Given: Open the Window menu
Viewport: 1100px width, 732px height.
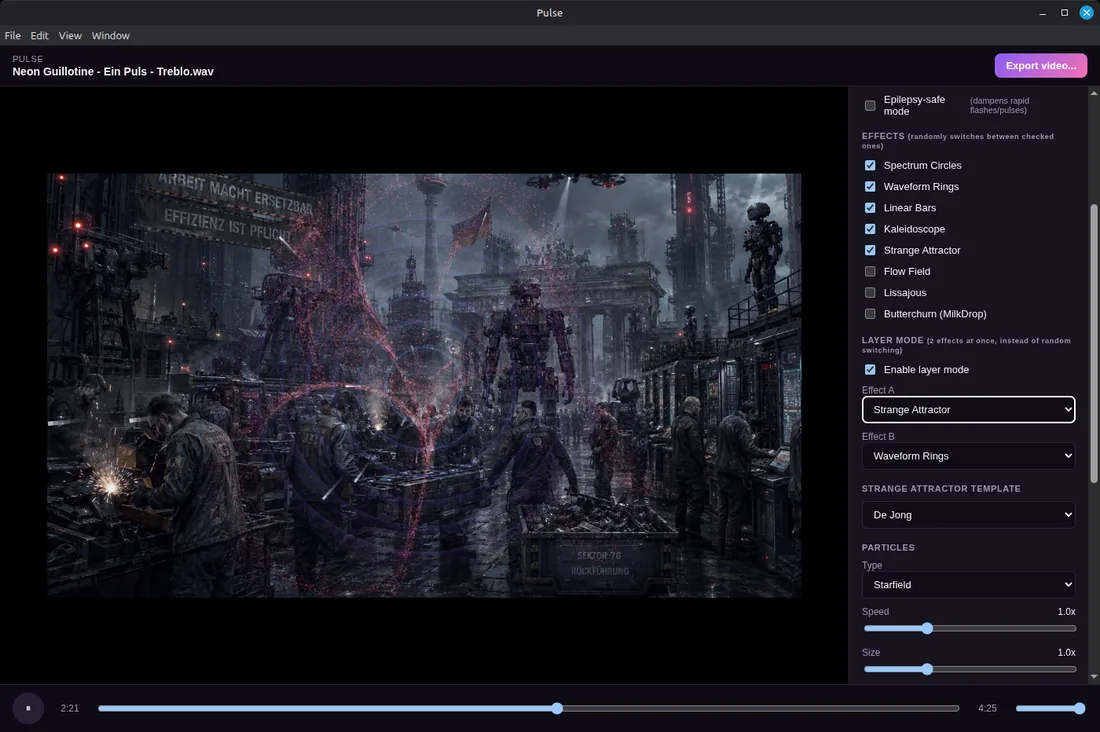Looking at the screenshot, I should tap(111, 36).
